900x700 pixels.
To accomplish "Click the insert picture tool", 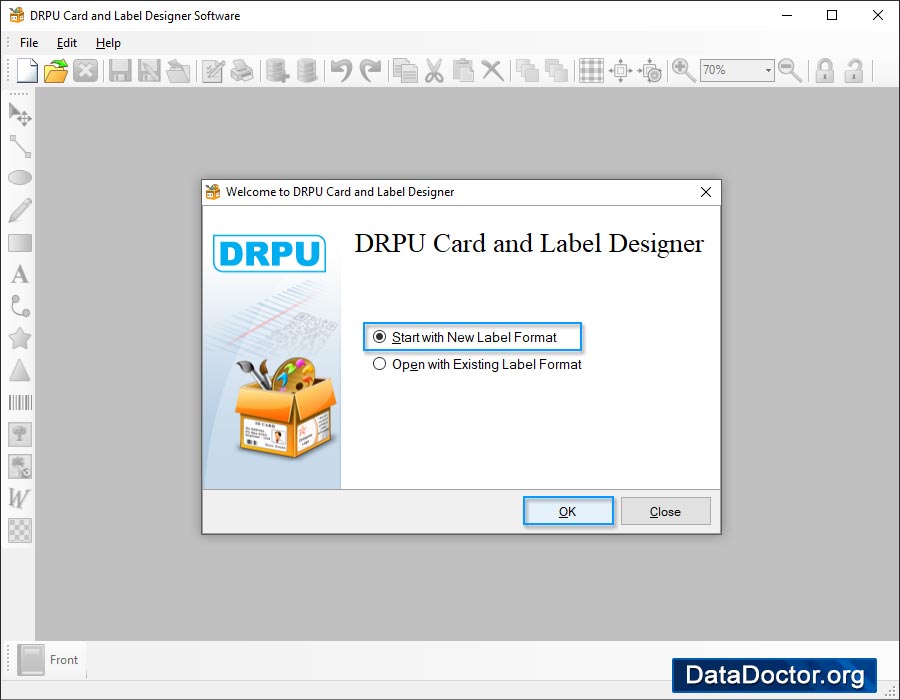I will pos(20,434).
